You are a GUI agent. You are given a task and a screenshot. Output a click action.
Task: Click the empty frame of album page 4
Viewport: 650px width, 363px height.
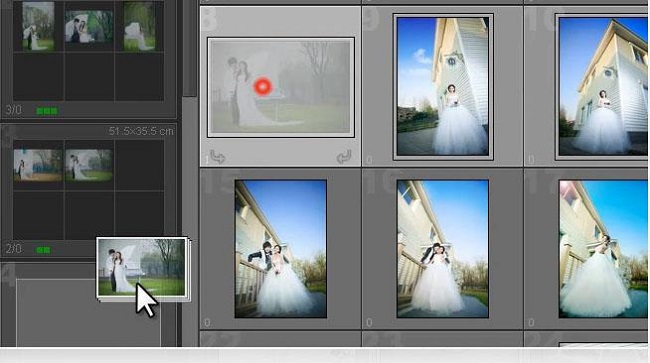[88, 312]
